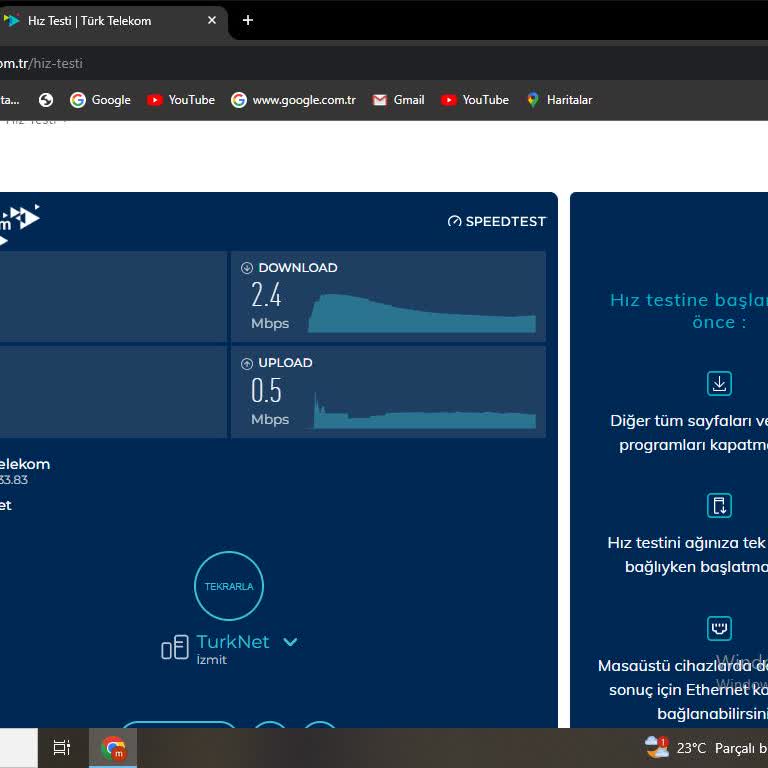768x768 pixels.
Task: Click the upload arrow icon next to UPLOAD
Action: click(x=247, y=363)
